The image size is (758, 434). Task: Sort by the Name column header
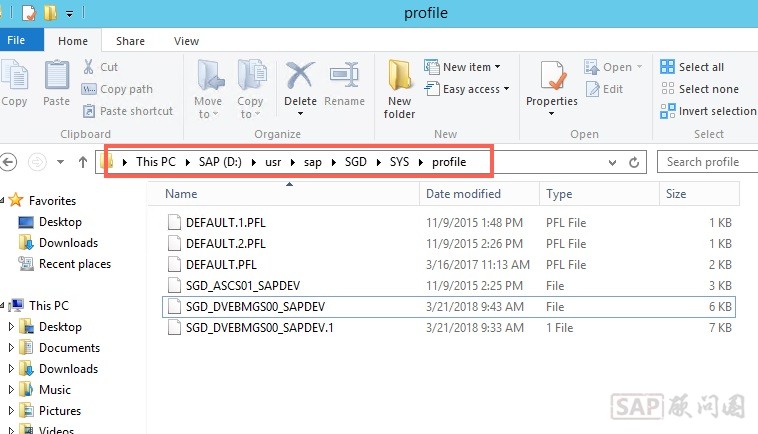click(x=284, y=194)
